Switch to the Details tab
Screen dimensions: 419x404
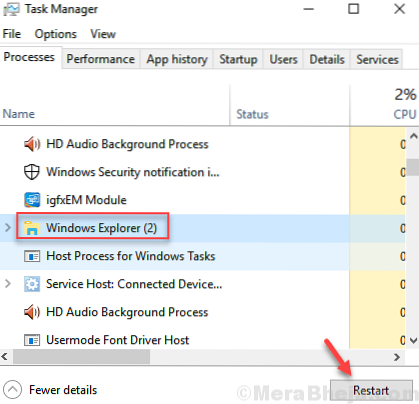(327, 59)
